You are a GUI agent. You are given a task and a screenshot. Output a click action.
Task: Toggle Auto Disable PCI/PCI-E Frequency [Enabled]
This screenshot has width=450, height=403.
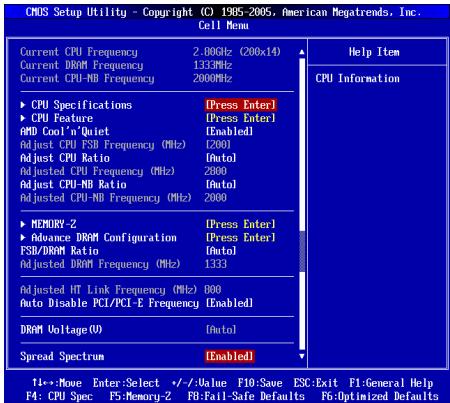point(229,303)
